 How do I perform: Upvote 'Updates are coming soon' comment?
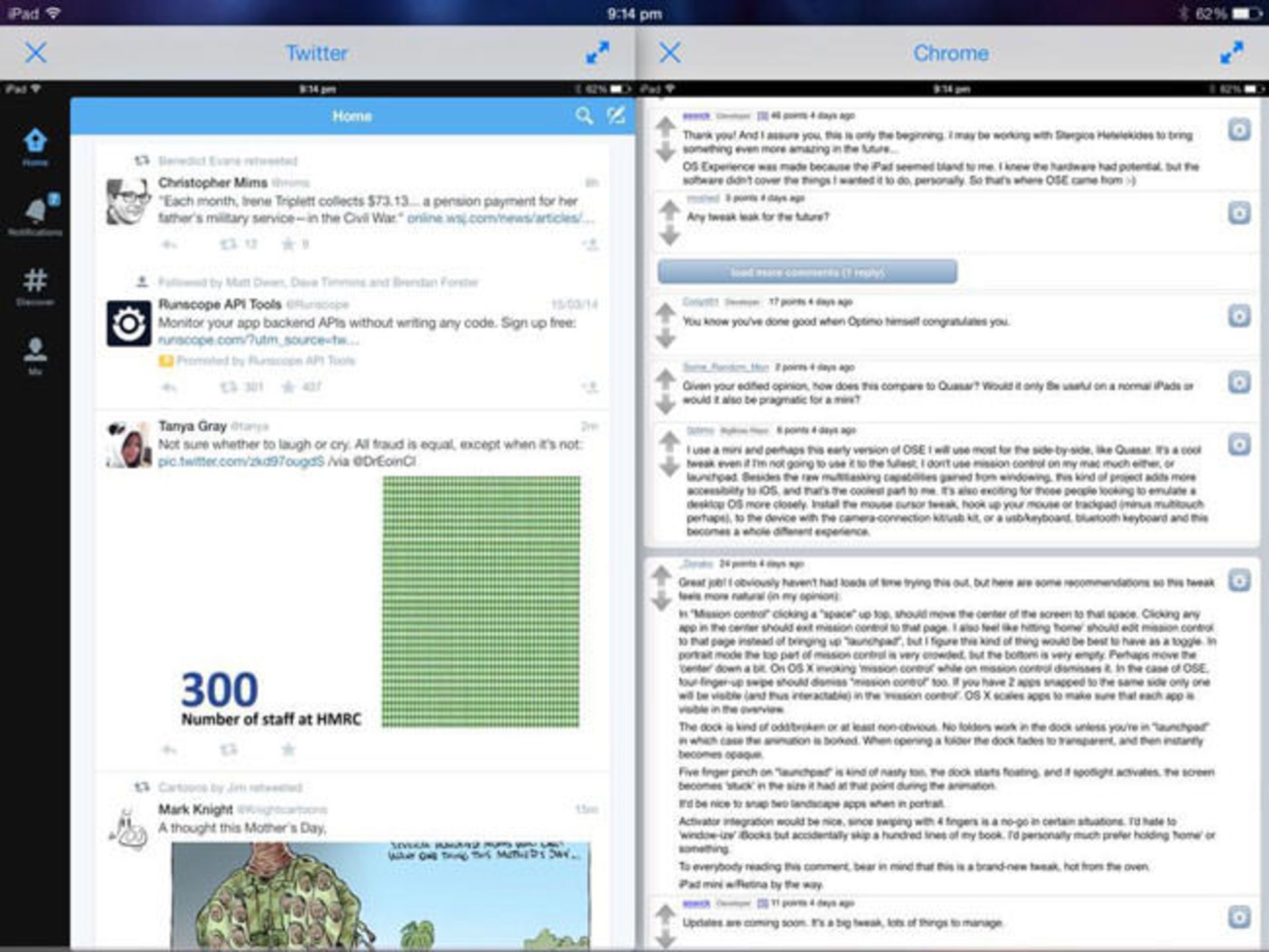(x=666, y=914)
